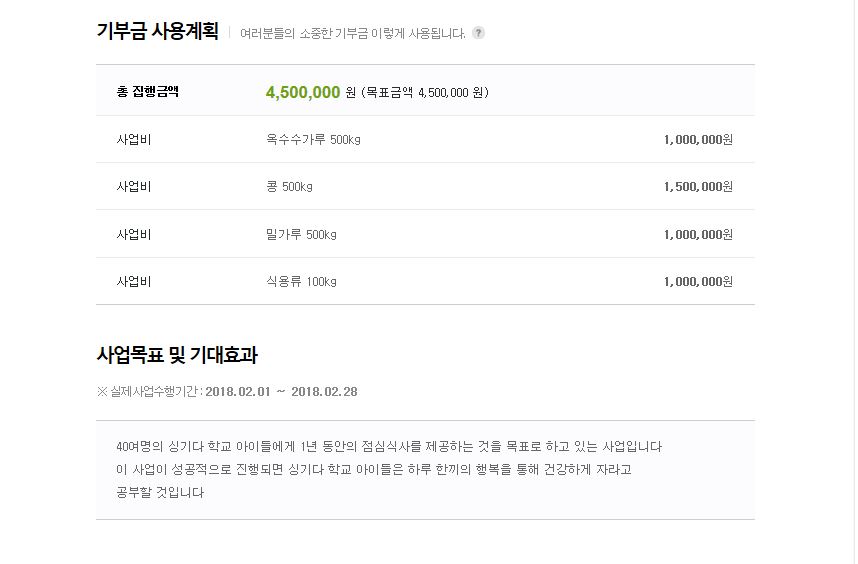
Task: Click the 기부금 사용계획 heading
Action: [x=158, y=31]
